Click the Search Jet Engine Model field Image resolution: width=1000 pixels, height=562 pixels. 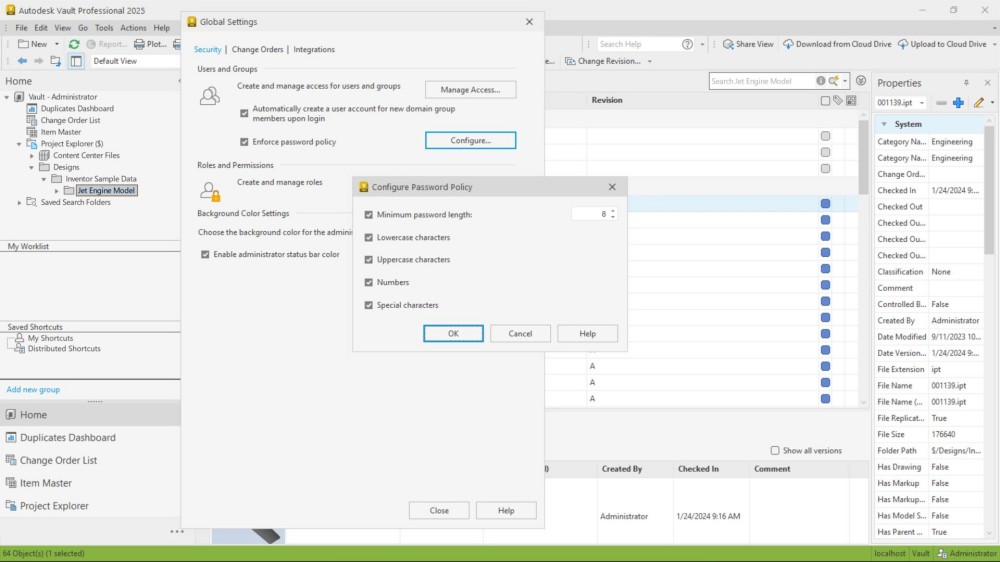point(761,81)
